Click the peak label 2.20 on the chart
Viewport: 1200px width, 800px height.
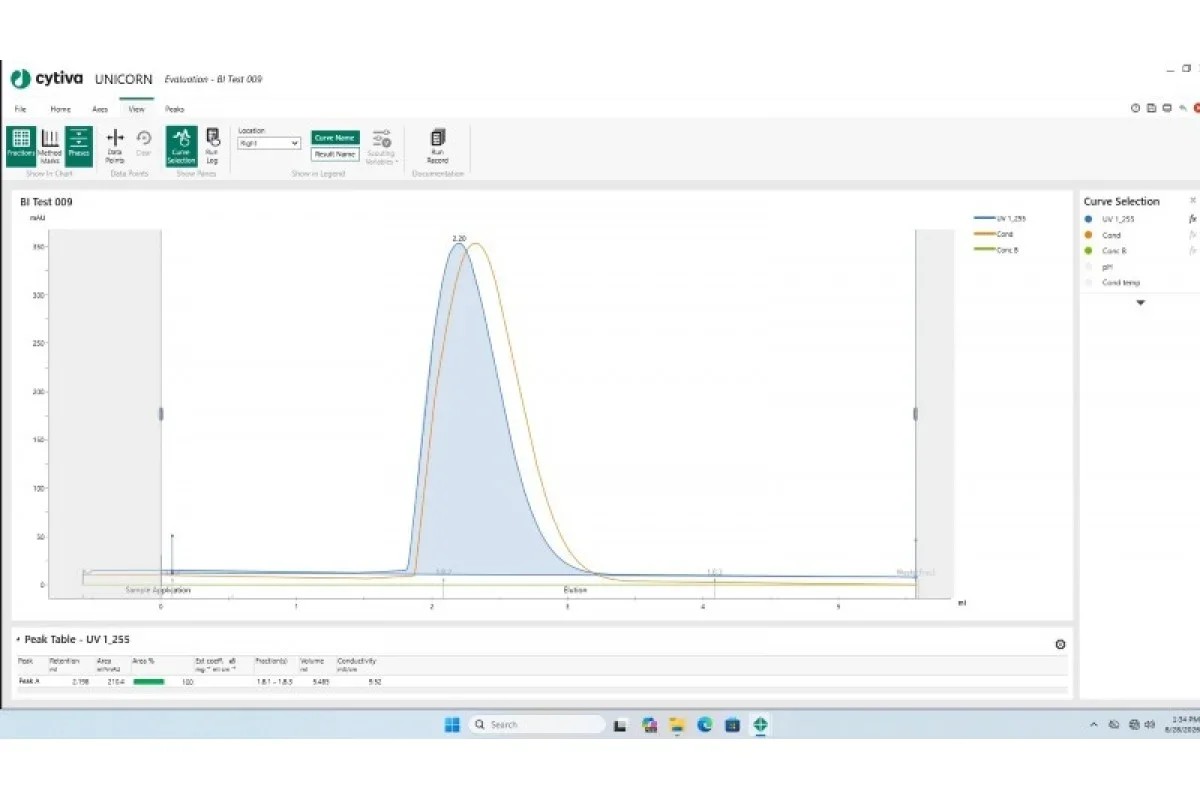(x=459, y=238)
